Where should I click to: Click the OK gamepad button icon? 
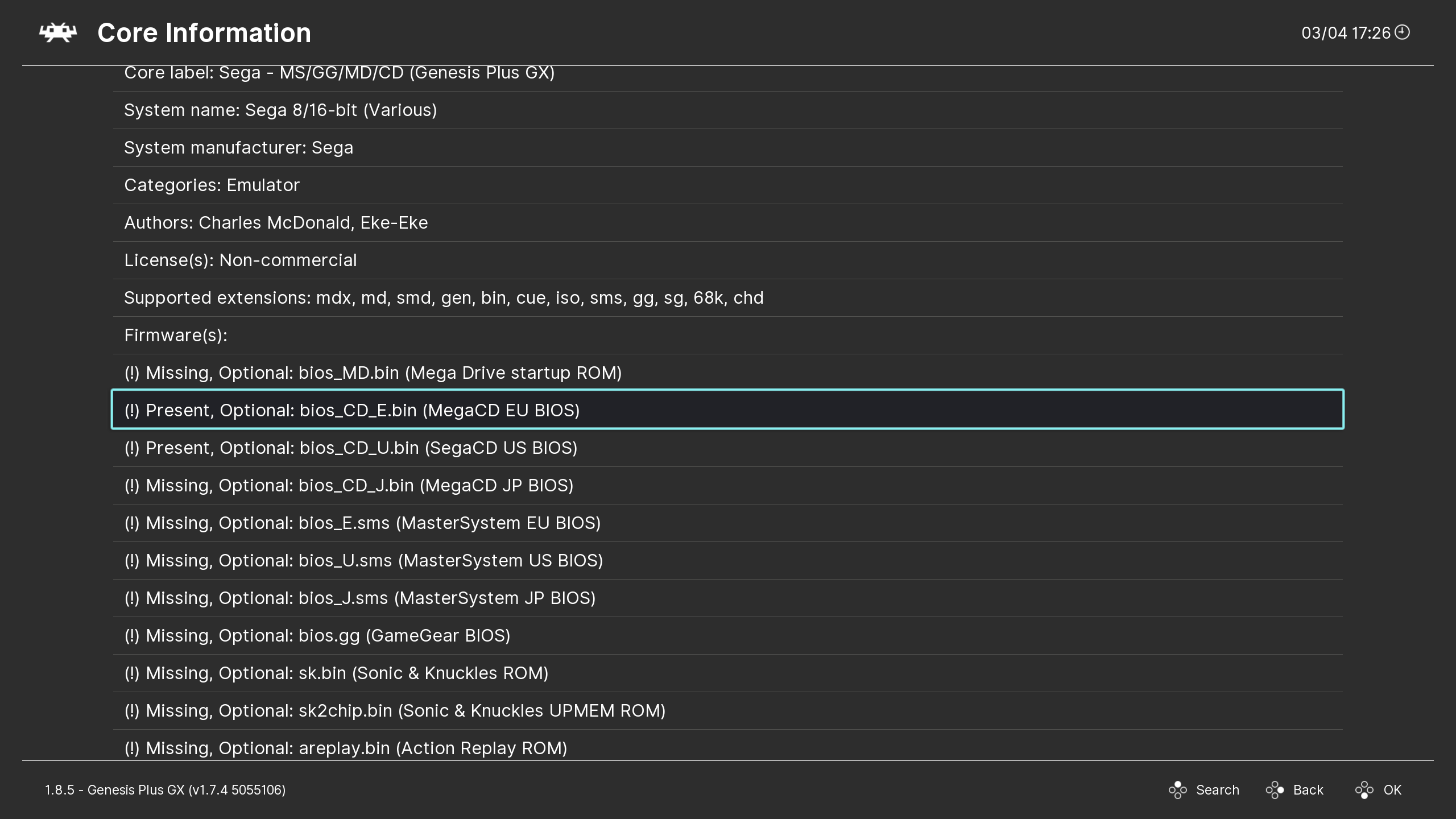pyautogui.click(x=1364, y=790)
